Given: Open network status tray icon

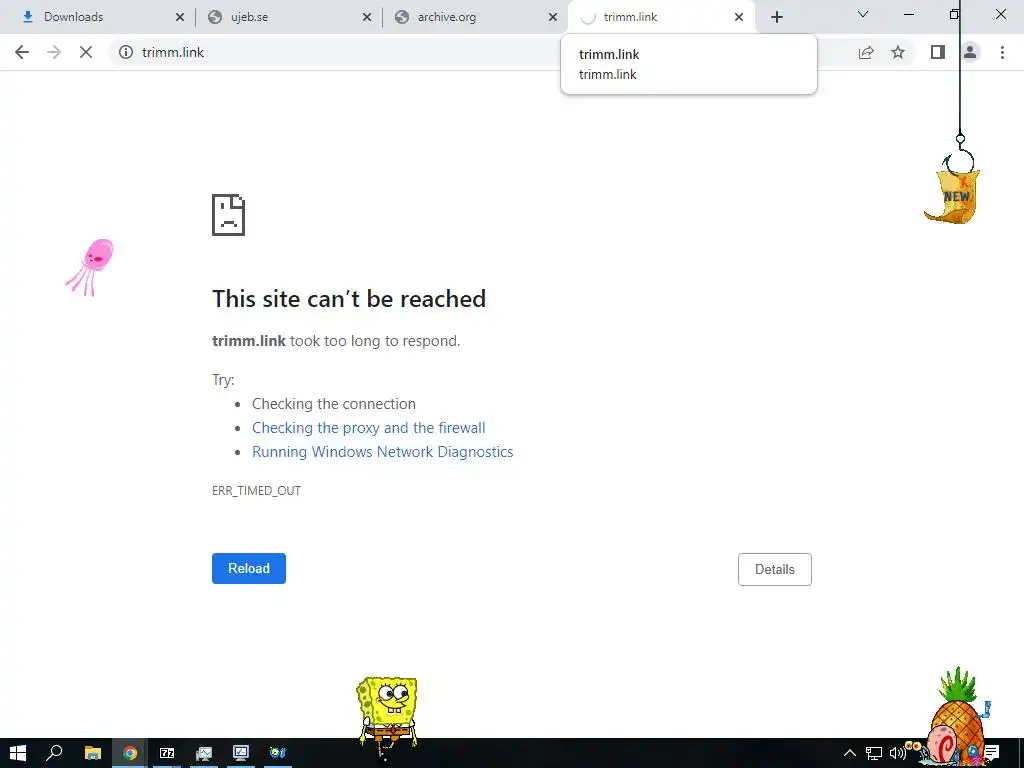Looking at the screenshot, I should [874, 754].
